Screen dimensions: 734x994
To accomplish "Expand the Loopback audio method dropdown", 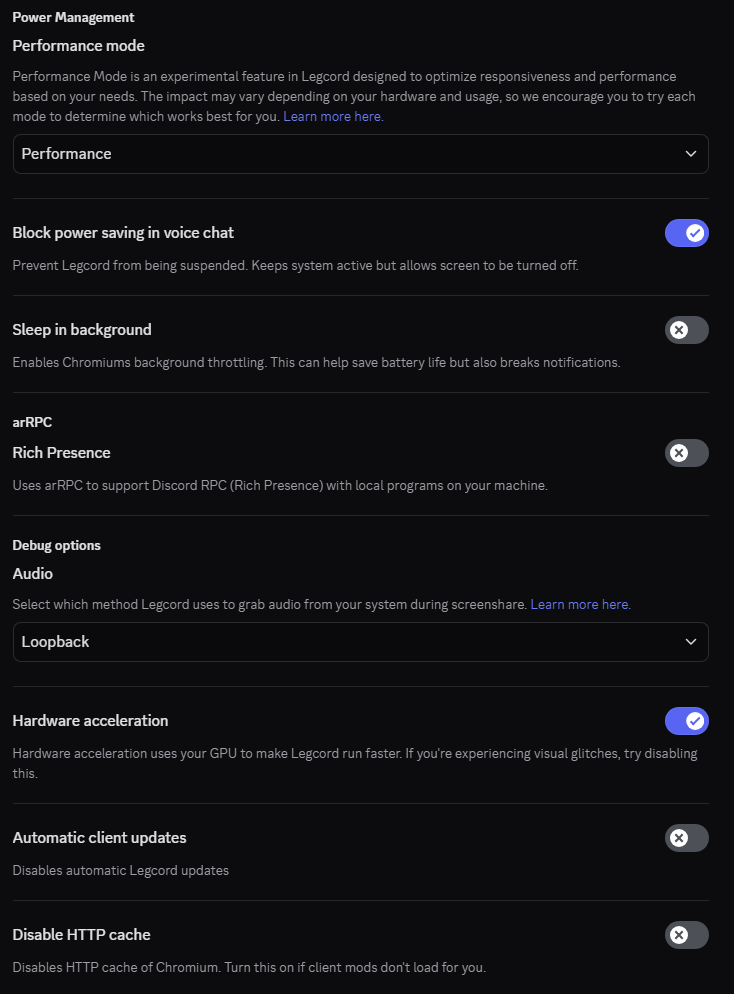I will coord(361,642).
